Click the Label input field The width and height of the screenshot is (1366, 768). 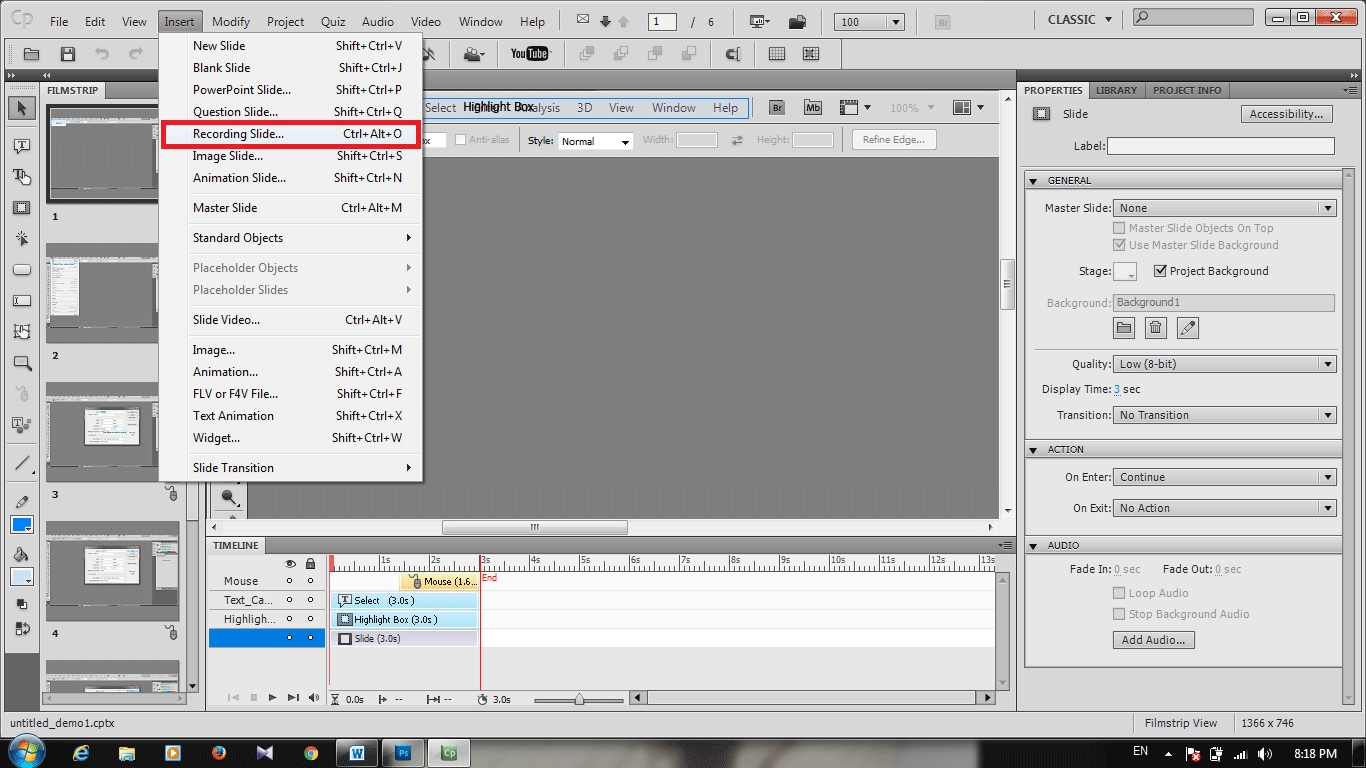click(x=1220, y=146)
